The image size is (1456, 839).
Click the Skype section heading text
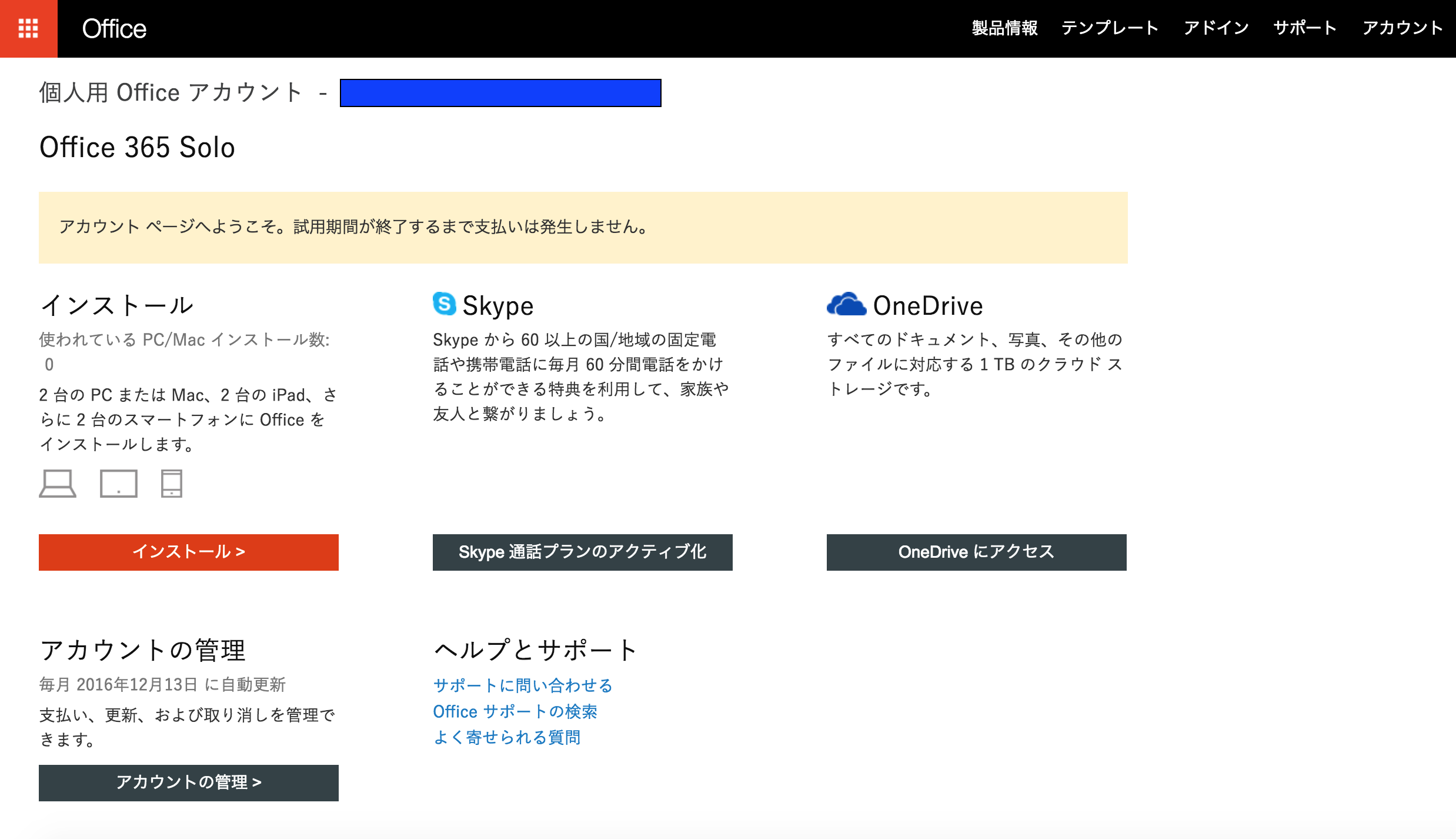pos(498,306)
